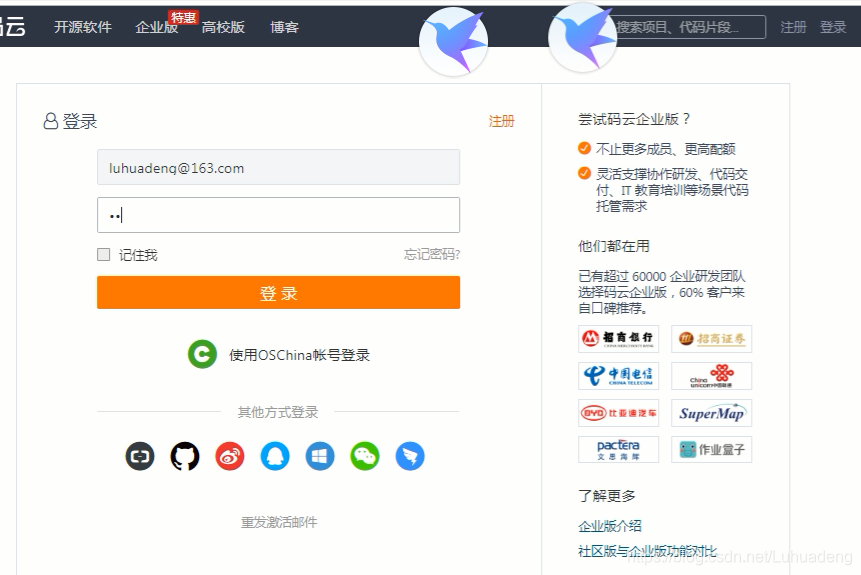Click the 记住我 label text

tap(138, 255)
